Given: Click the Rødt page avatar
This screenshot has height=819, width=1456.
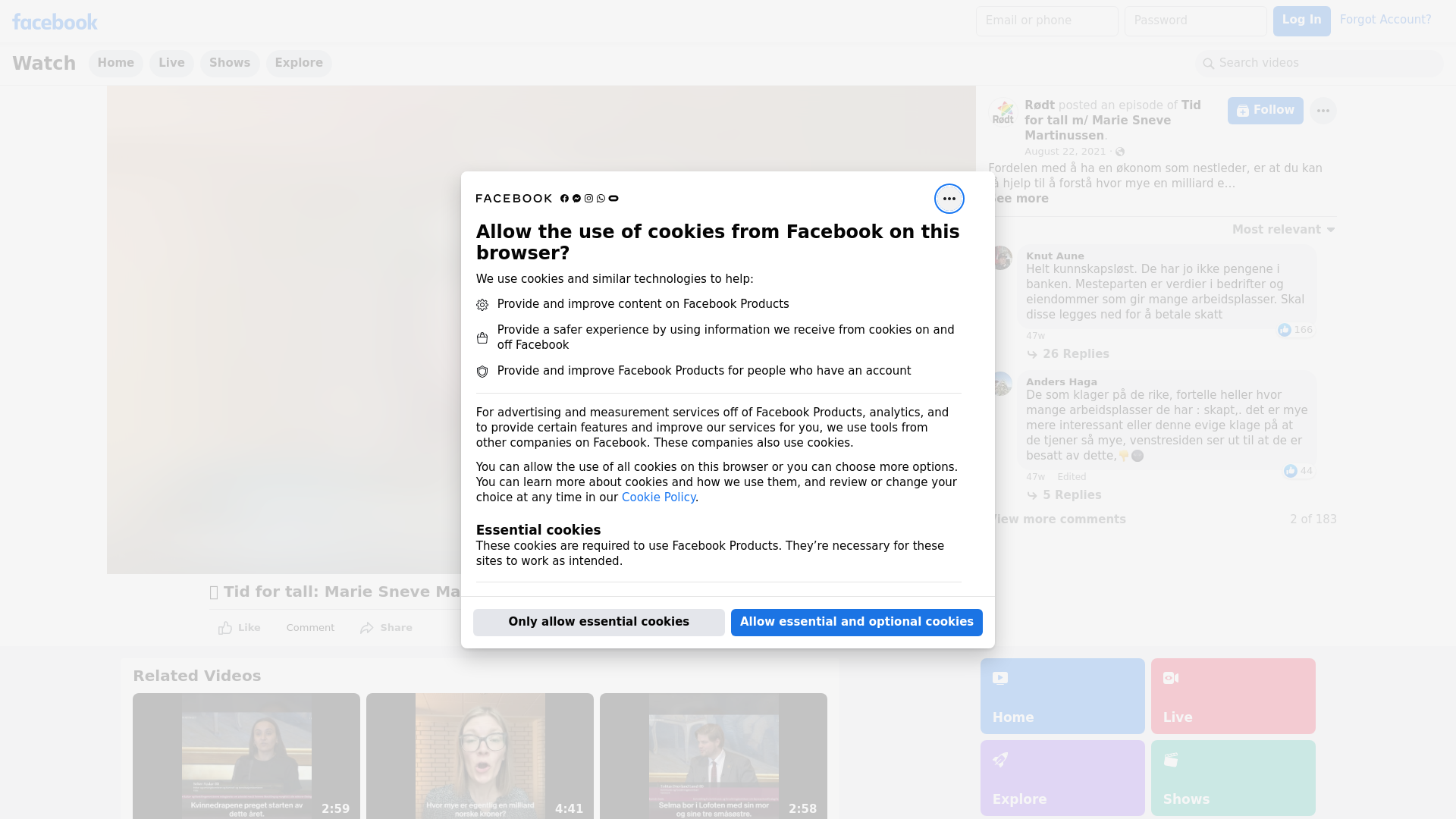Looking at the screenshot, I should point(1003,111).
